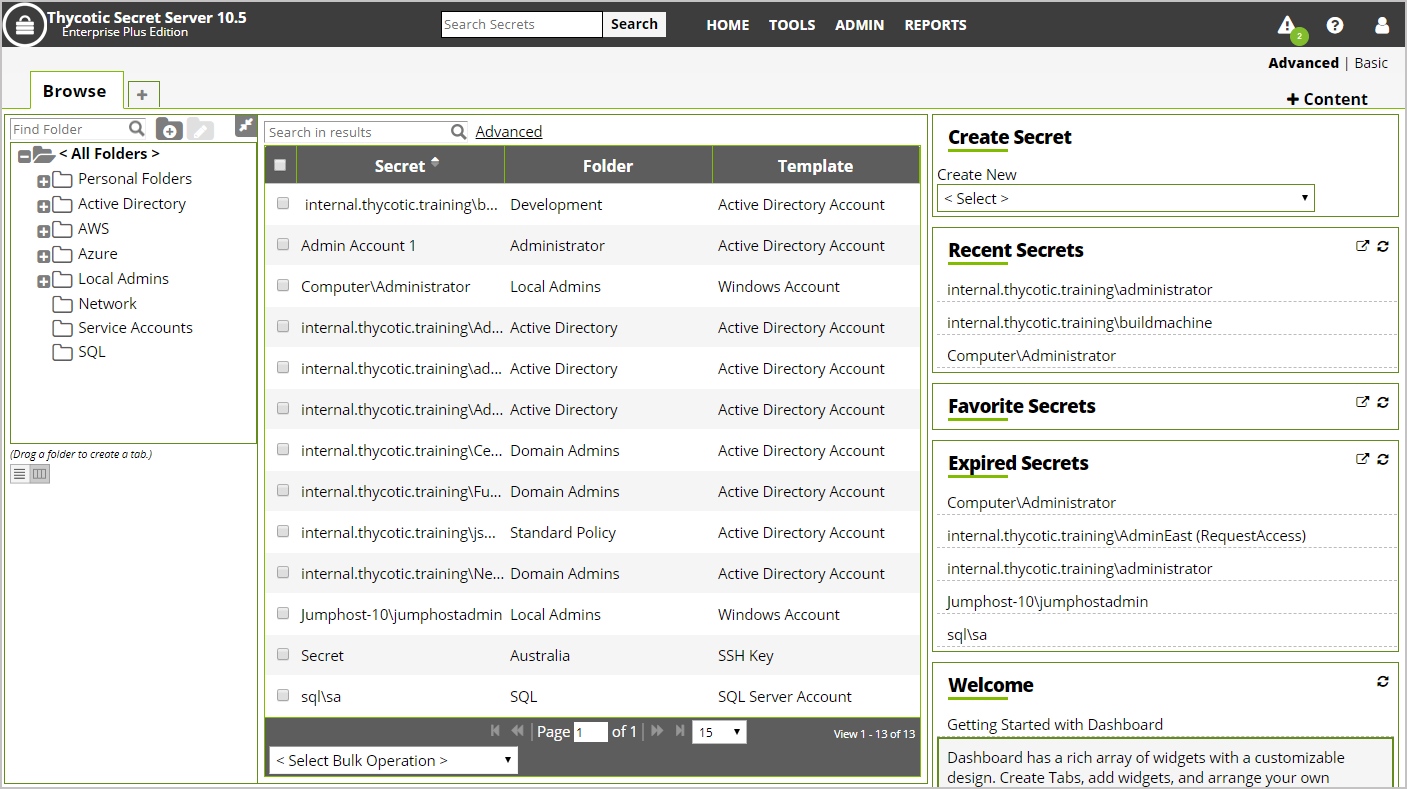Open the Select Bulk Operation dropdown

tap(394, 760)
